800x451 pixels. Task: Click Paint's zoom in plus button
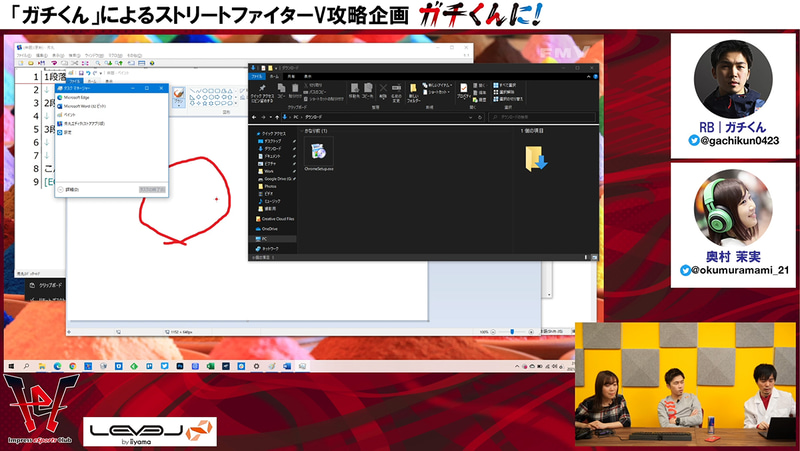(531, 332)
